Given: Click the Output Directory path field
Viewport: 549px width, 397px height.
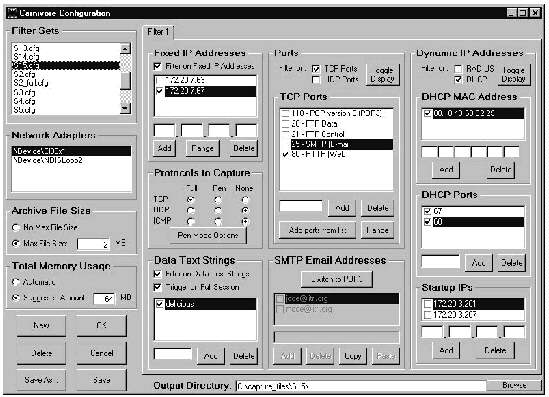Looking at the screenshot, I should tap(361, 386).
